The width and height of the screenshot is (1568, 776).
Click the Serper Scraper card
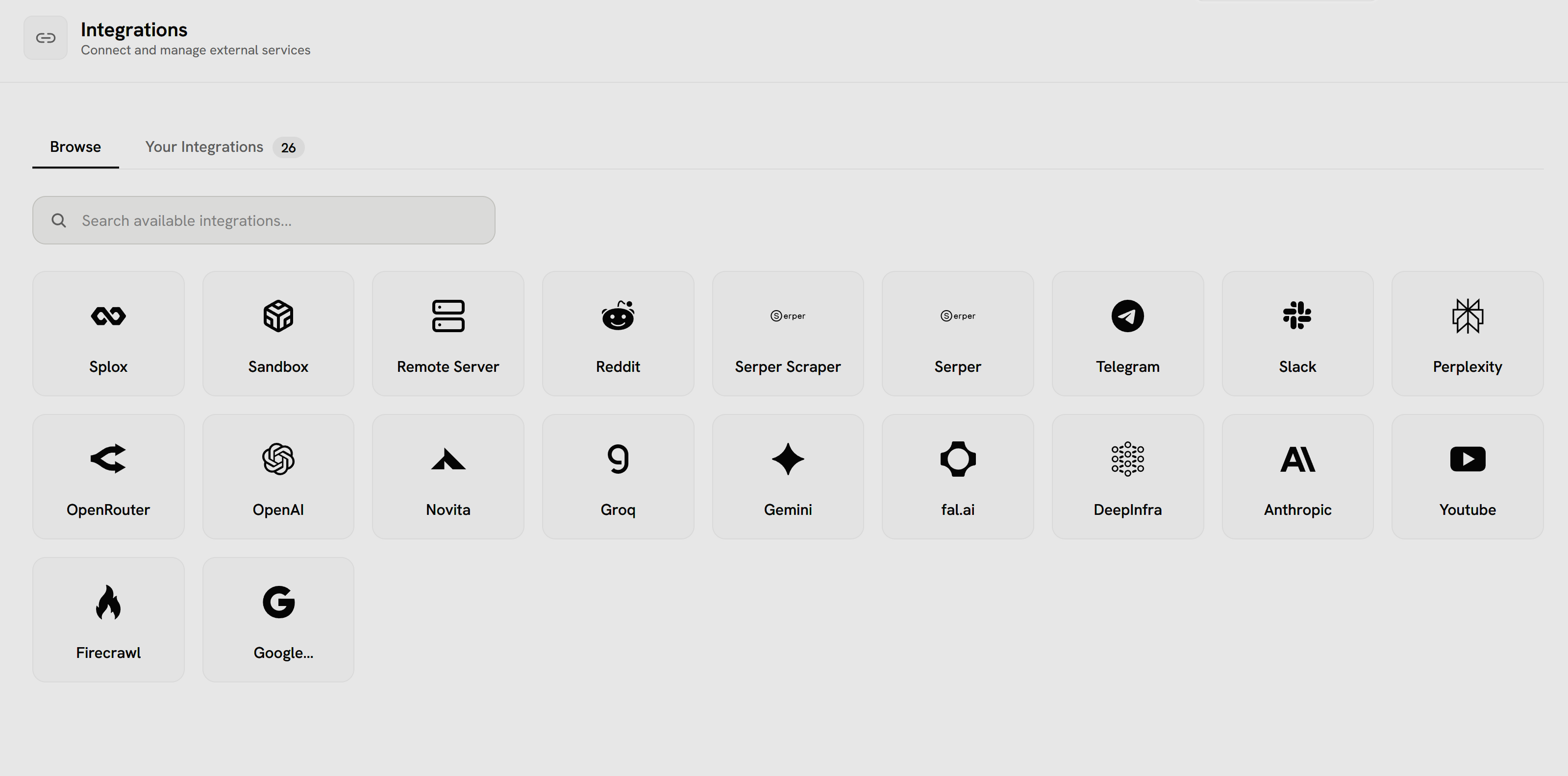click(x=788, y=333)
